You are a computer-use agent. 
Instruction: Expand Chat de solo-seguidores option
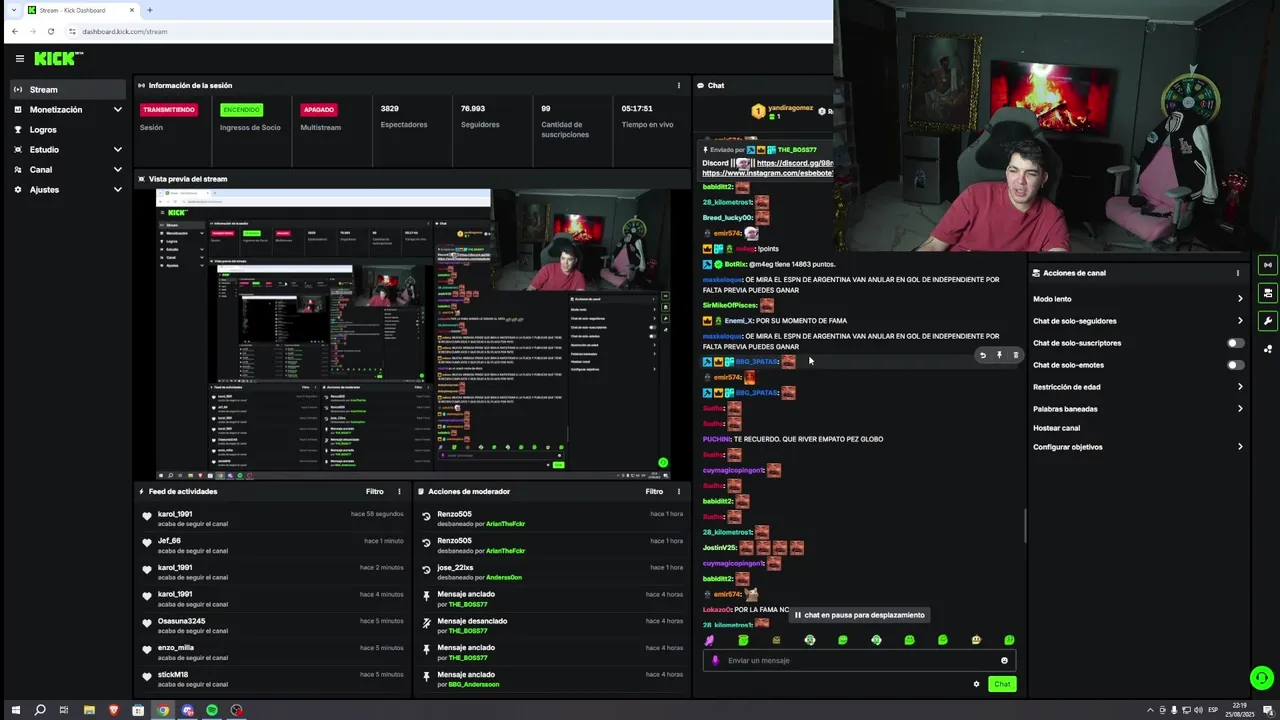click(x=1138, y=321)
